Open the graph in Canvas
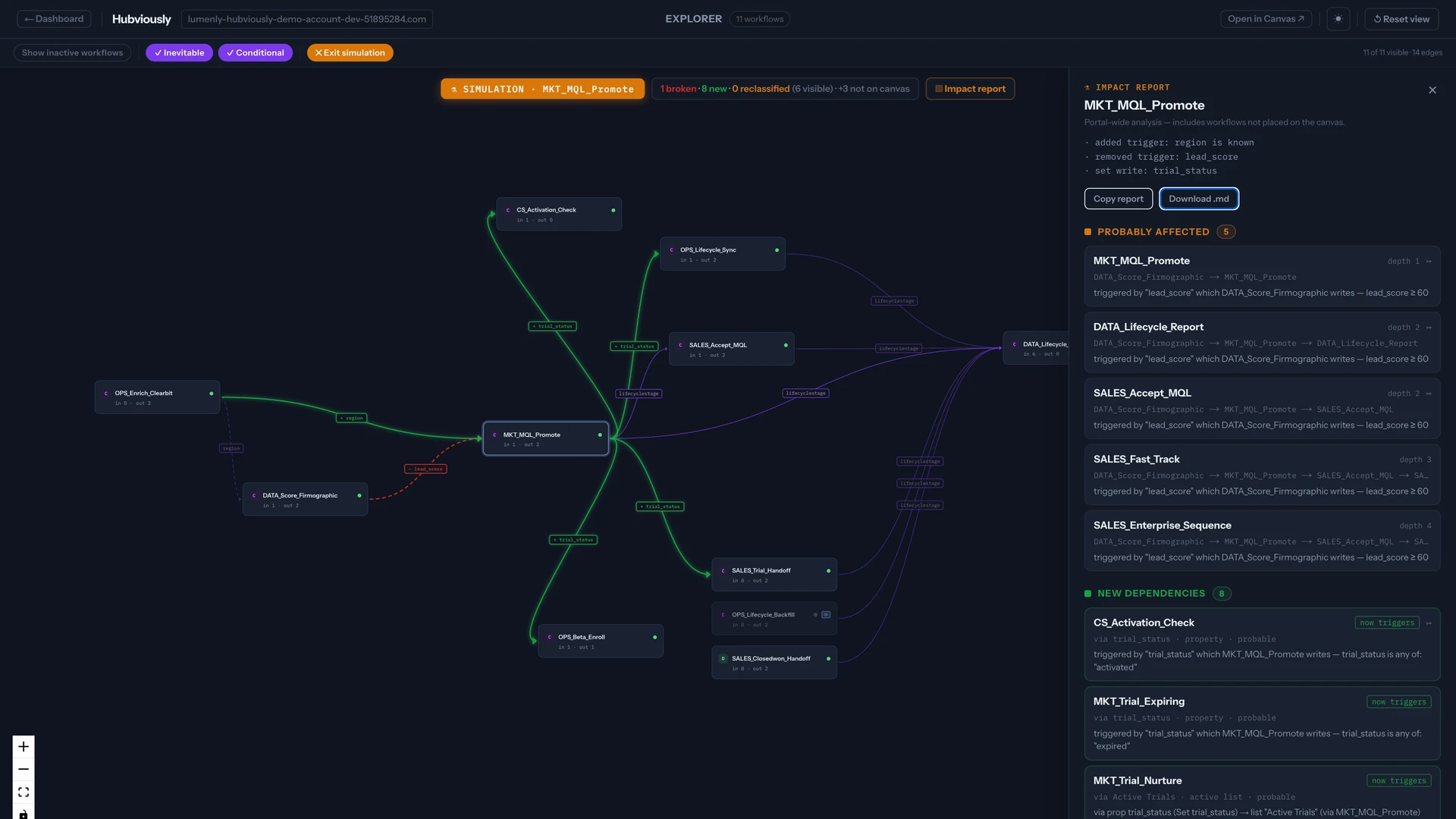The image size is (1456, 819). coord(1266,19)
